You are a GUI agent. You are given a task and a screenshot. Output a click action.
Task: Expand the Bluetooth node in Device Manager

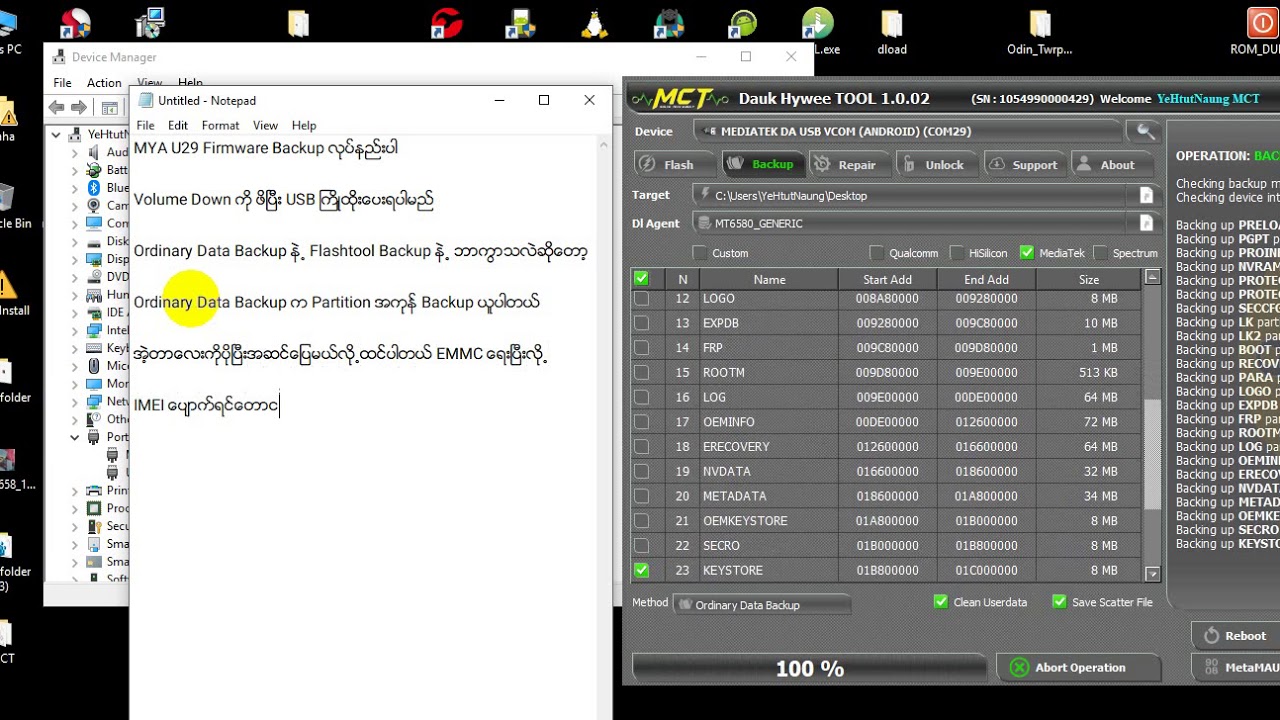coord(75,188)
